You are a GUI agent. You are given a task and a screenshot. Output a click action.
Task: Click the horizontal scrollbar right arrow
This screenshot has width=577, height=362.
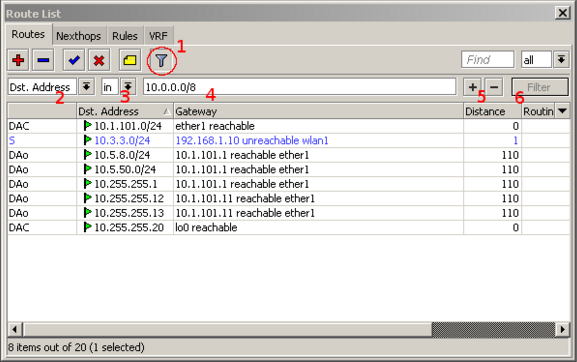[x=562, y=329]
